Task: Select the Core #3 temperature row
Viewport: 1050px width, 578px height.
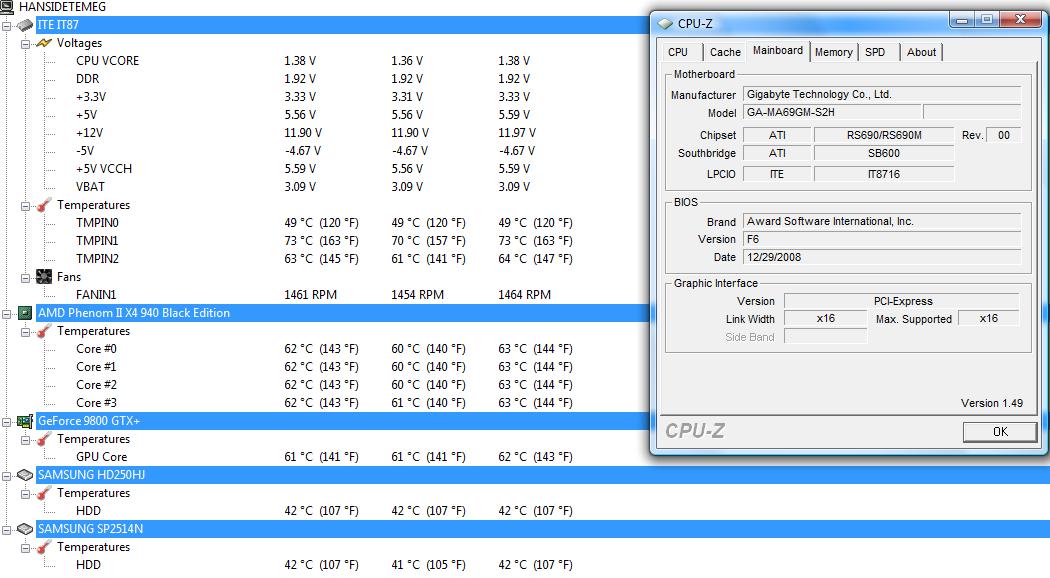Action: [96, 403]
